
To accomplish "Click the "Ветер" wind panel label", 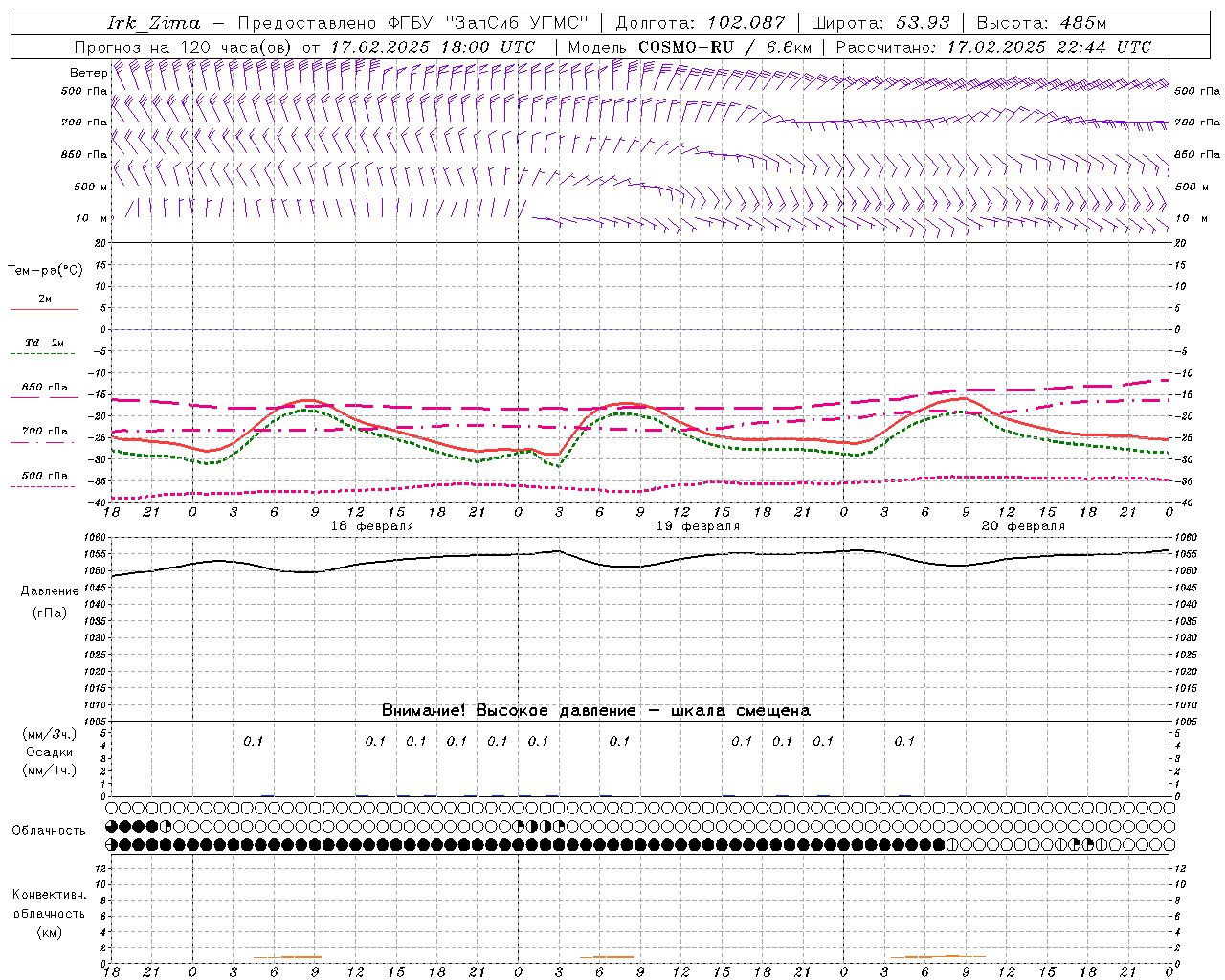I will coord(88,73).
